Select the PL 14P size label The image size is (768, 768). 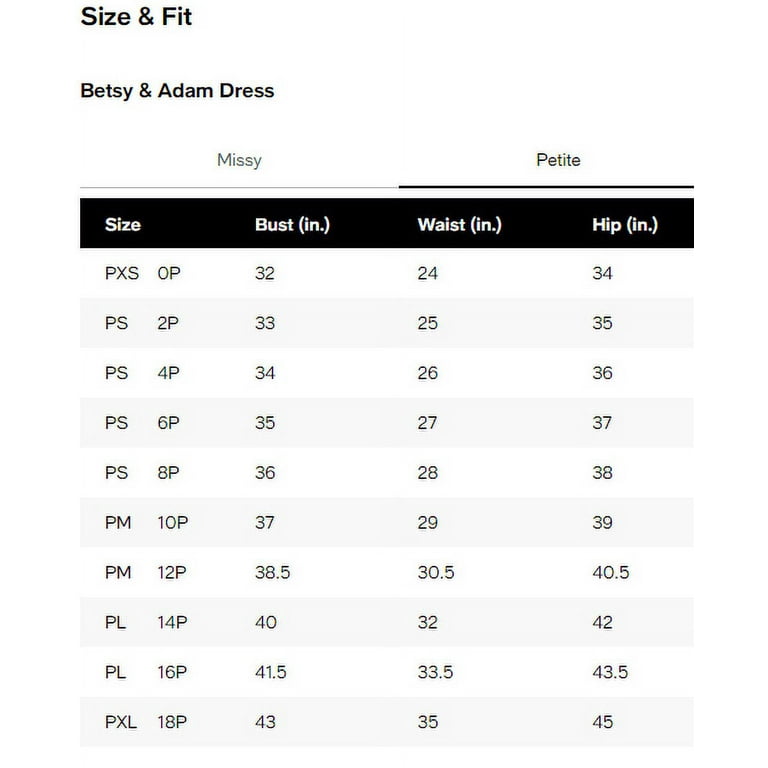point(146,623)
